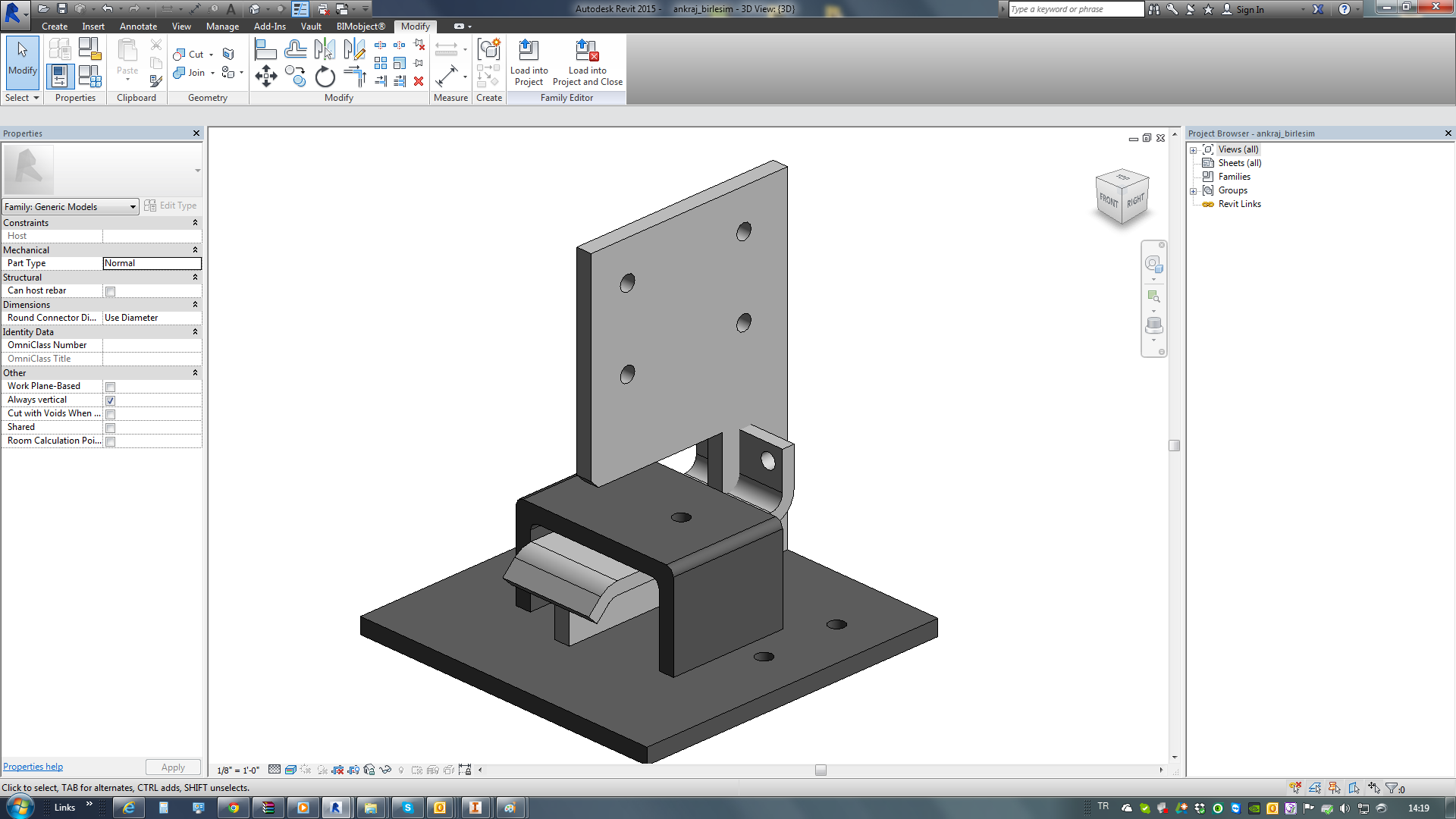Open Default 3D View from quick access toolbar

point(255,8)
